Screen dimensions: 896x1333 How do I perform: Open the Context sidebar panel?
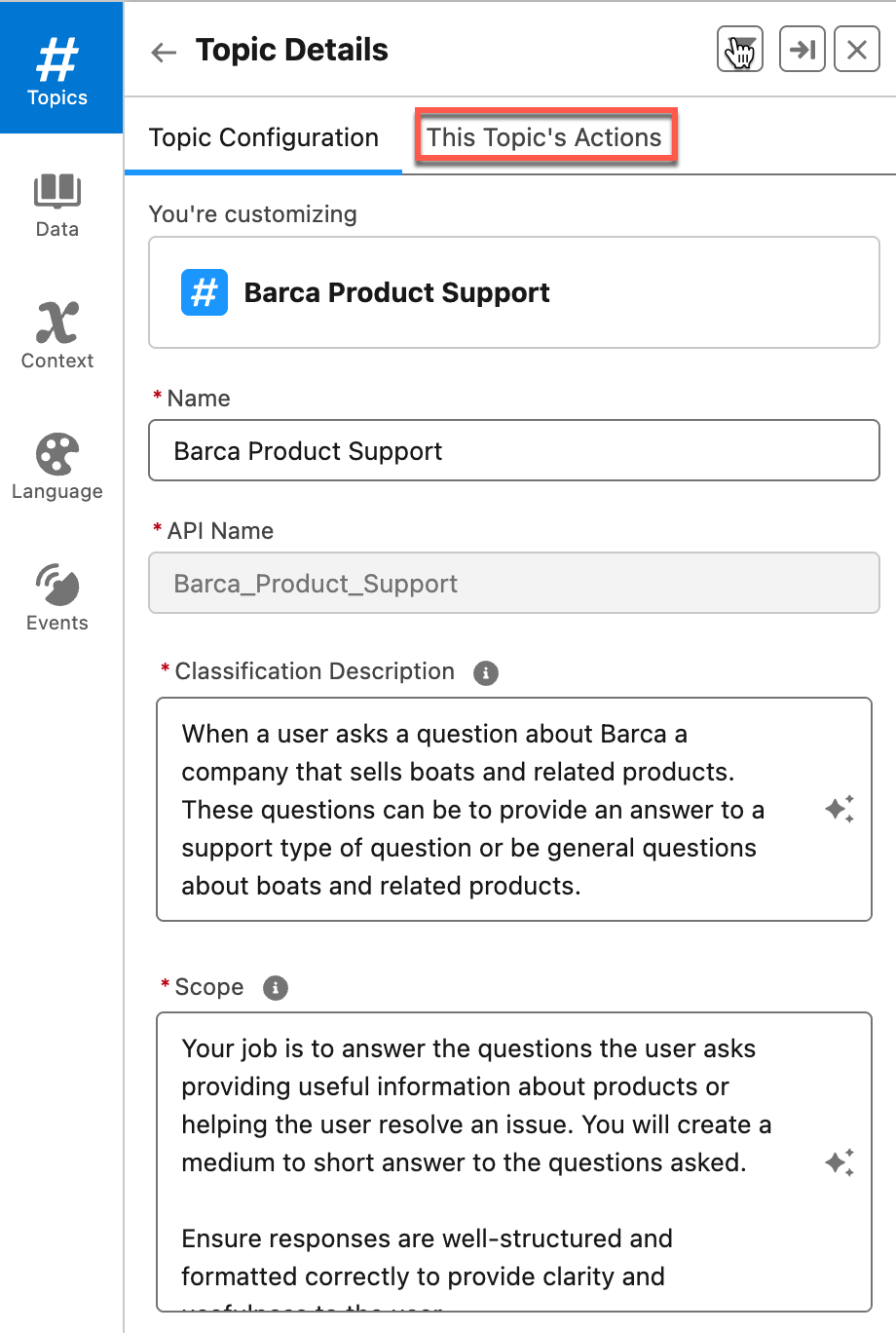pyautogui.click(x=57, y=335)
